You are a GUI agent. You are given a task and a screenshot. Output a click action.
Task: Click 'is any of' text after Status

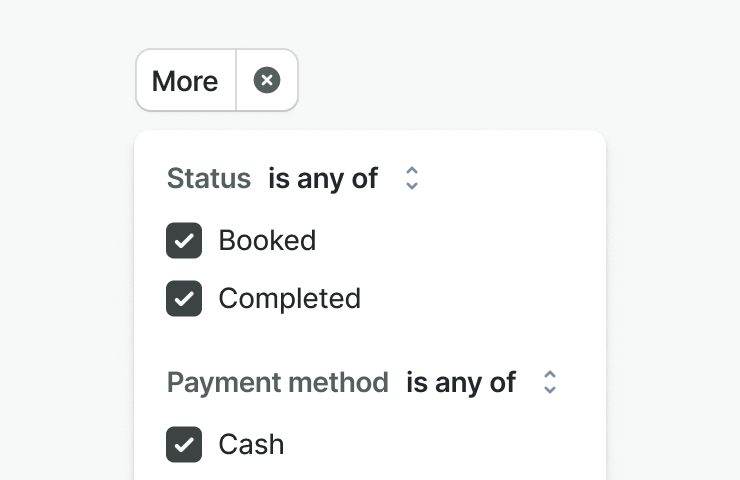[323, 179]
